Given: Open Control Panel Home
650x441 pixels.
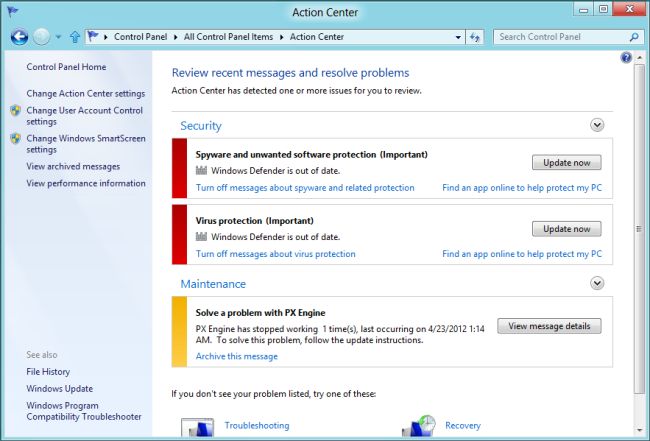Looking at the screenshot, I should pos(66,67).
